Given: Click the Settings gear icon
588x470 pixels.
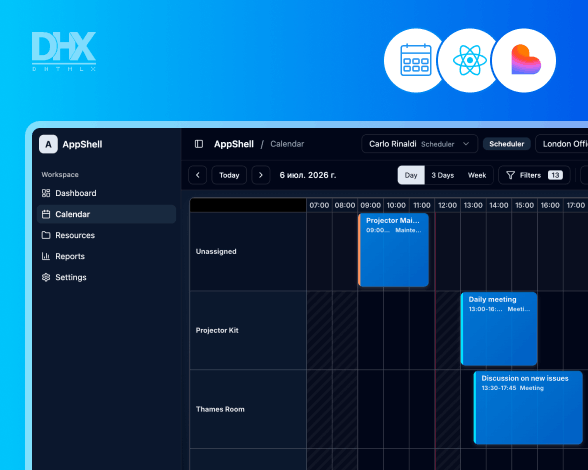Looking at the screenshot, I should (46, 277).
